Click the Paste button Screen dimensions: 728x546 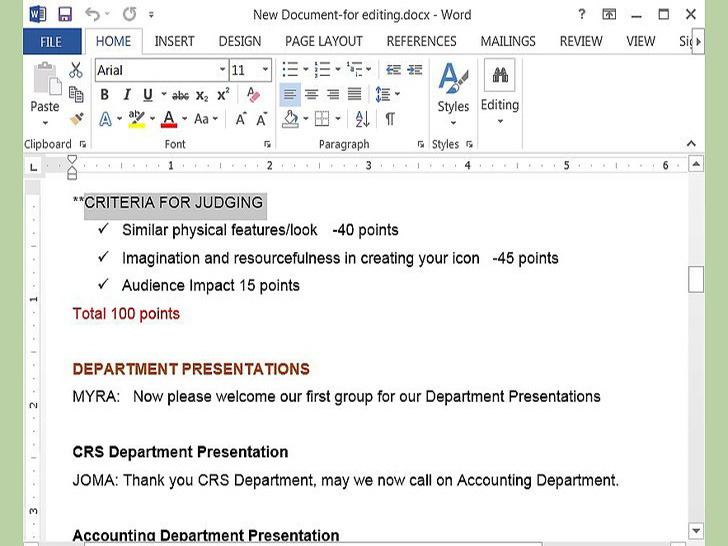coord(45,90)
